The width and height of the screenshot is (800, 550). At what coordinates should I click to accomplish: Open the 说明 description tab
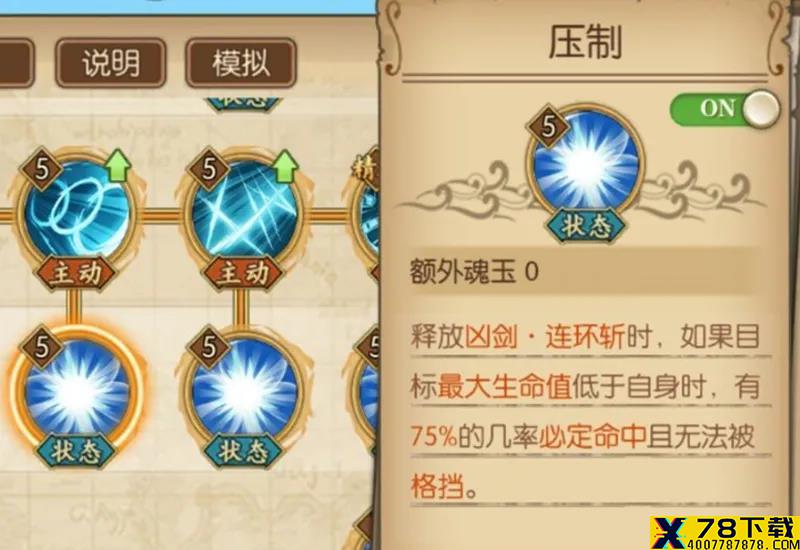point(111,63)
